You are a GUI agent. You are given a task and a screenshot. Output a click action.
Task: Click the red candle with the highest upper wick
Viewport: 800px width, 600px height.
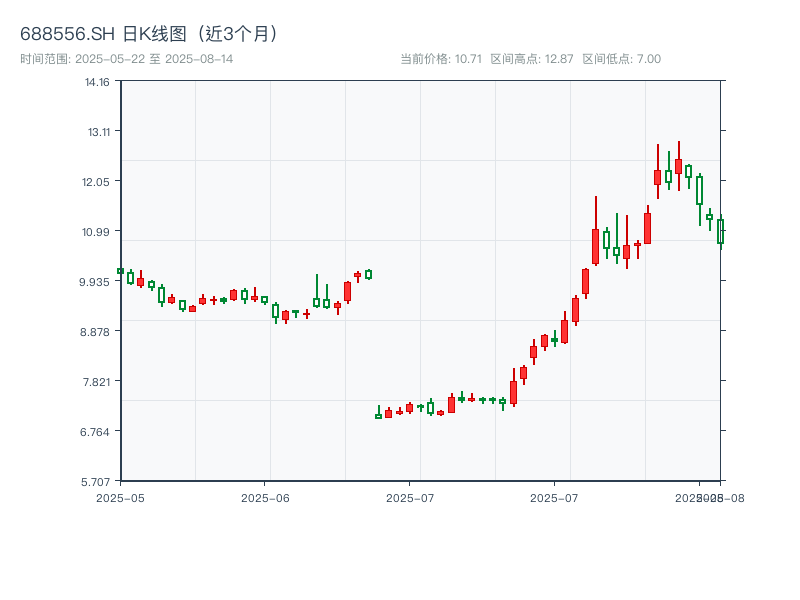tap(679, 166)
